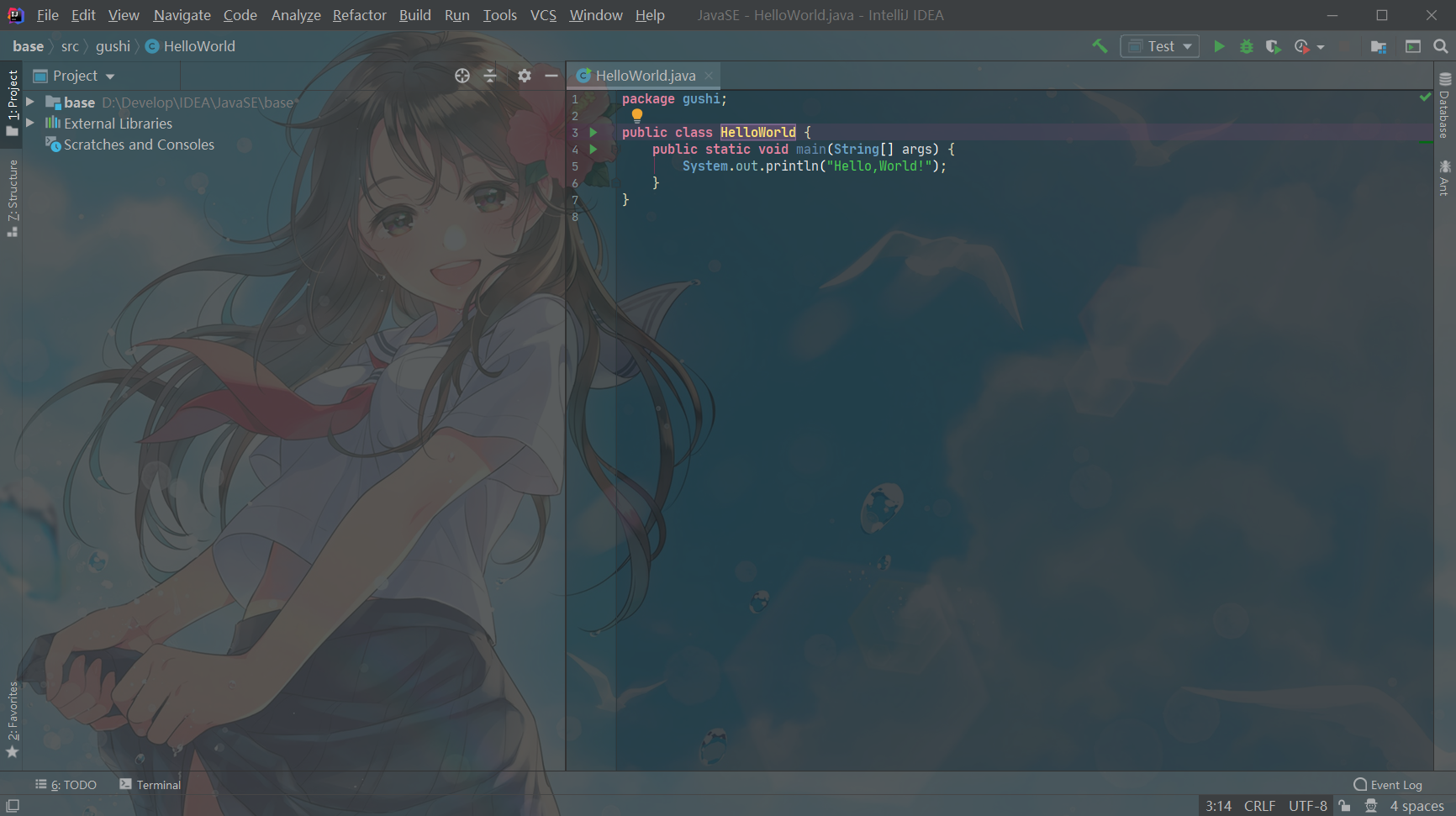The height and width of the screenshot is (816, 1456).
Task: Click the HelloWorld breadcrumb
Action: pyautogui.click(x=191, y=46)
